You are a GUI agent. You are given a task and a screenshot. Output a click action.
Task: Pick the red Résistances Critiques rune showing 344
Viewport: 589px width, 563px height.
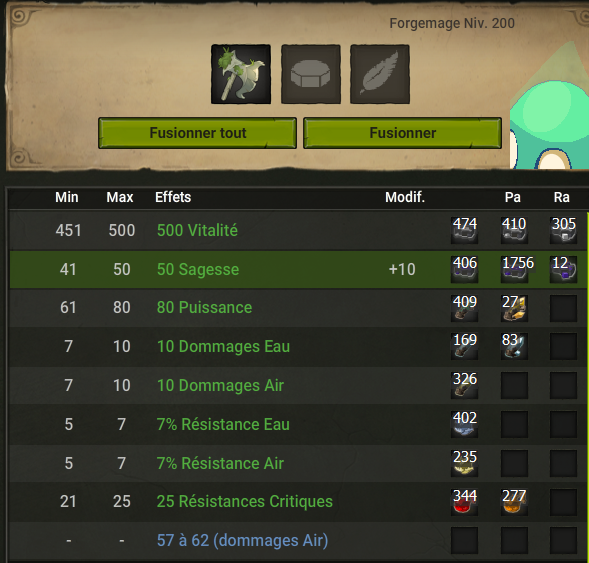click(465, 502)
